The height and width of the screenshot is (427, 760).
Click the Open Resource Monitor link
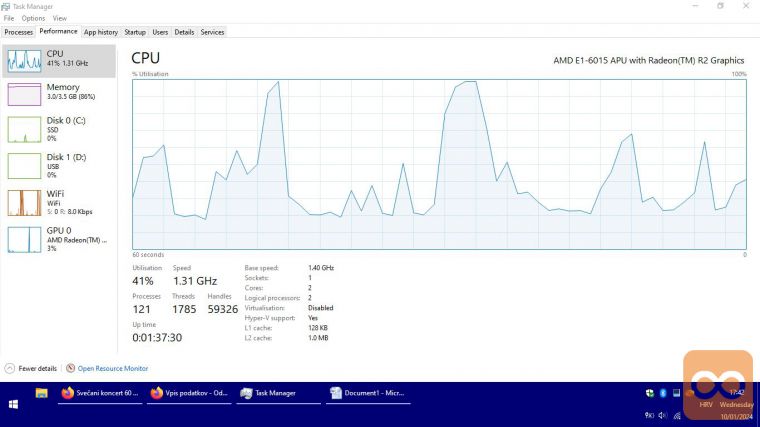(x=112, y=368)
